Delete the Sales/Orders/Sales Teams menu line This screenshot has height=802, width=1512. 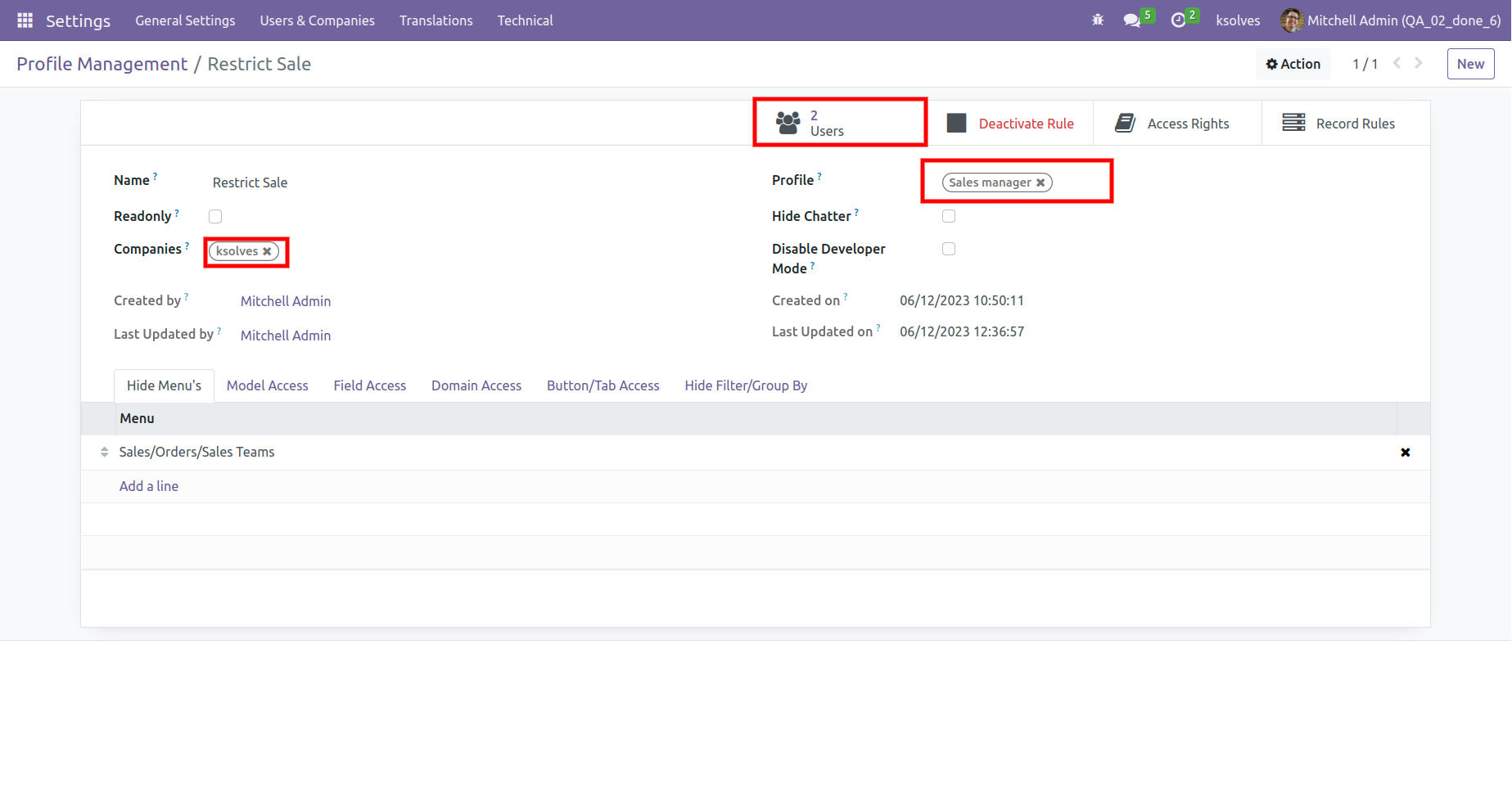[x=1405, y=453]
